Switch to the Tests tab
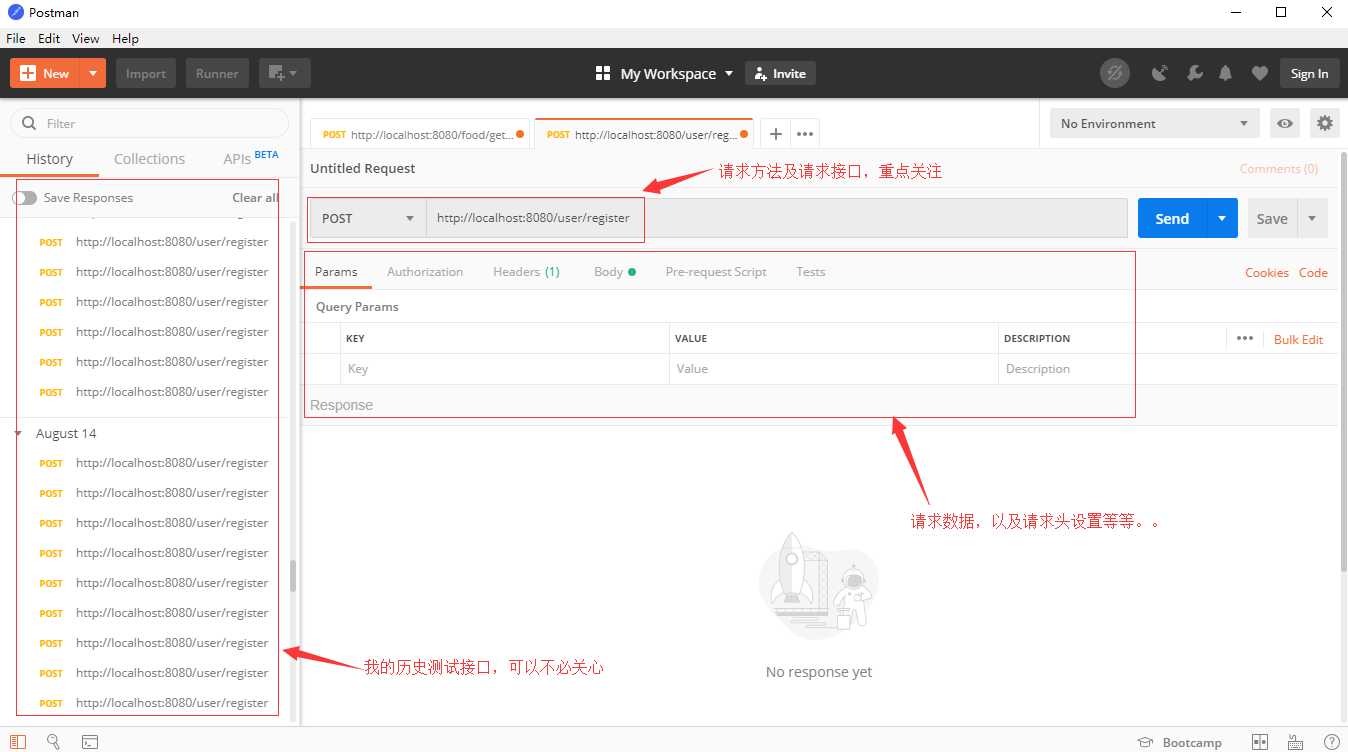1348x752 pixels. (x=811, y=271)
